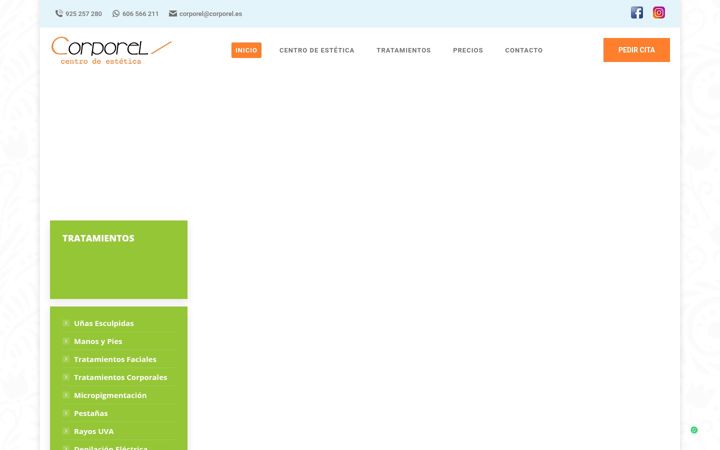
Task: Open the green WhatsApp chat bubble
Action: [x=694, y=430]
